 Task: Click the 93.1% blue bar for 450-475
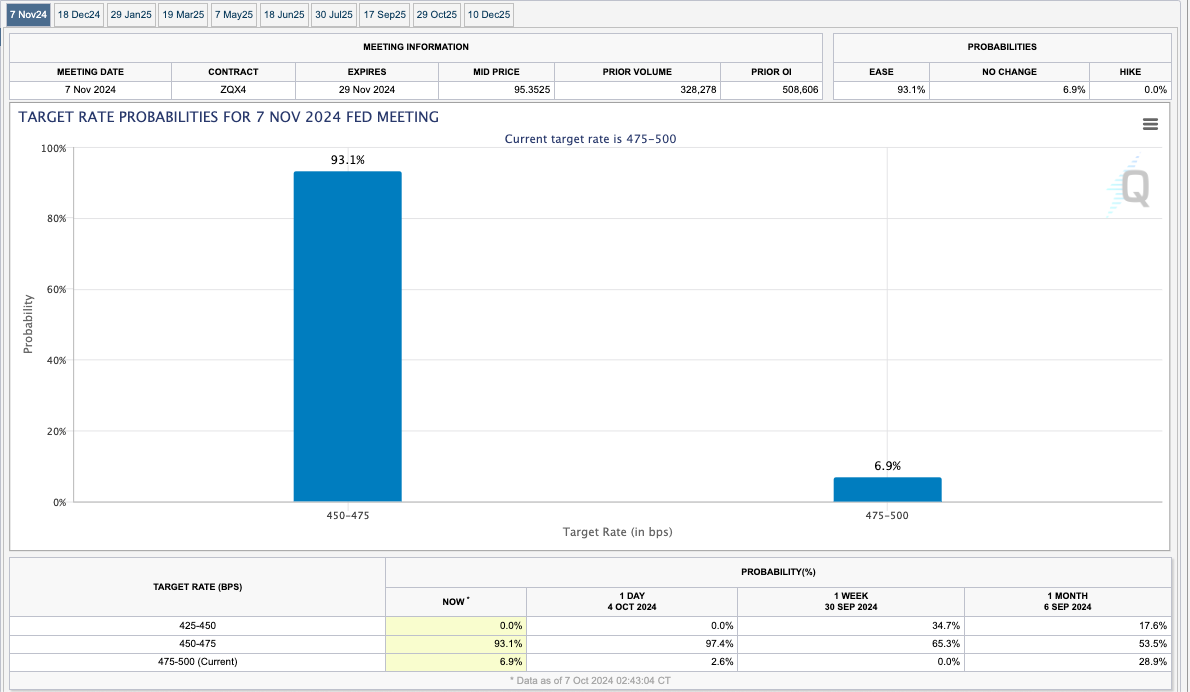click(x=347, y=336)
